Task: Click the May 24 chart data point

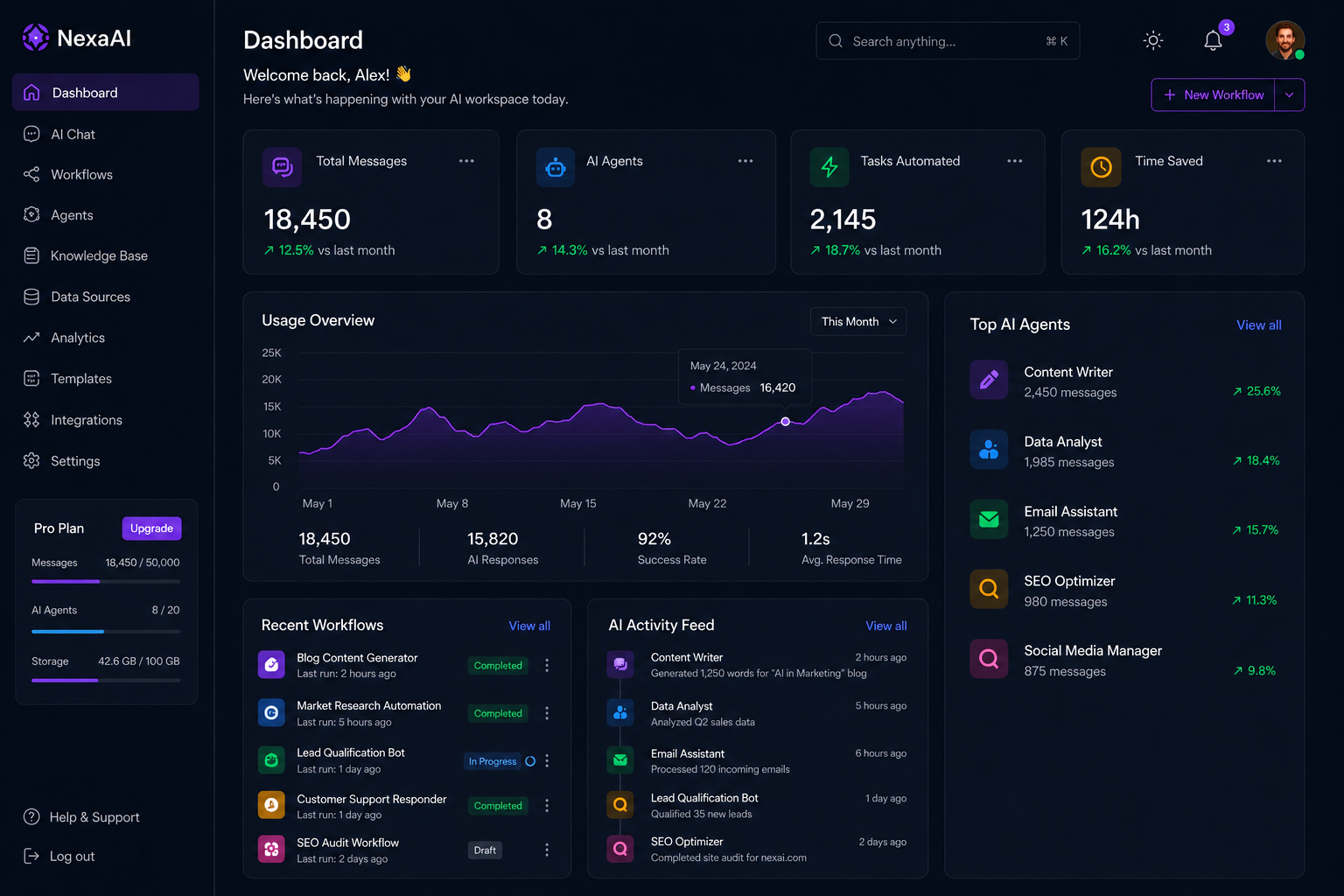Action: tap(786, 422)
